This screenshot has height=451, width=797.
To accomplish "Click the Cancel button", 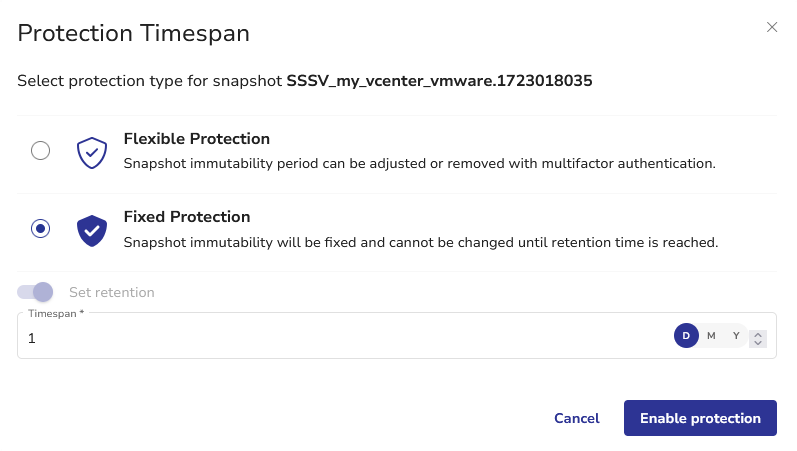I will pyautogui.click(x=577, y=418).
